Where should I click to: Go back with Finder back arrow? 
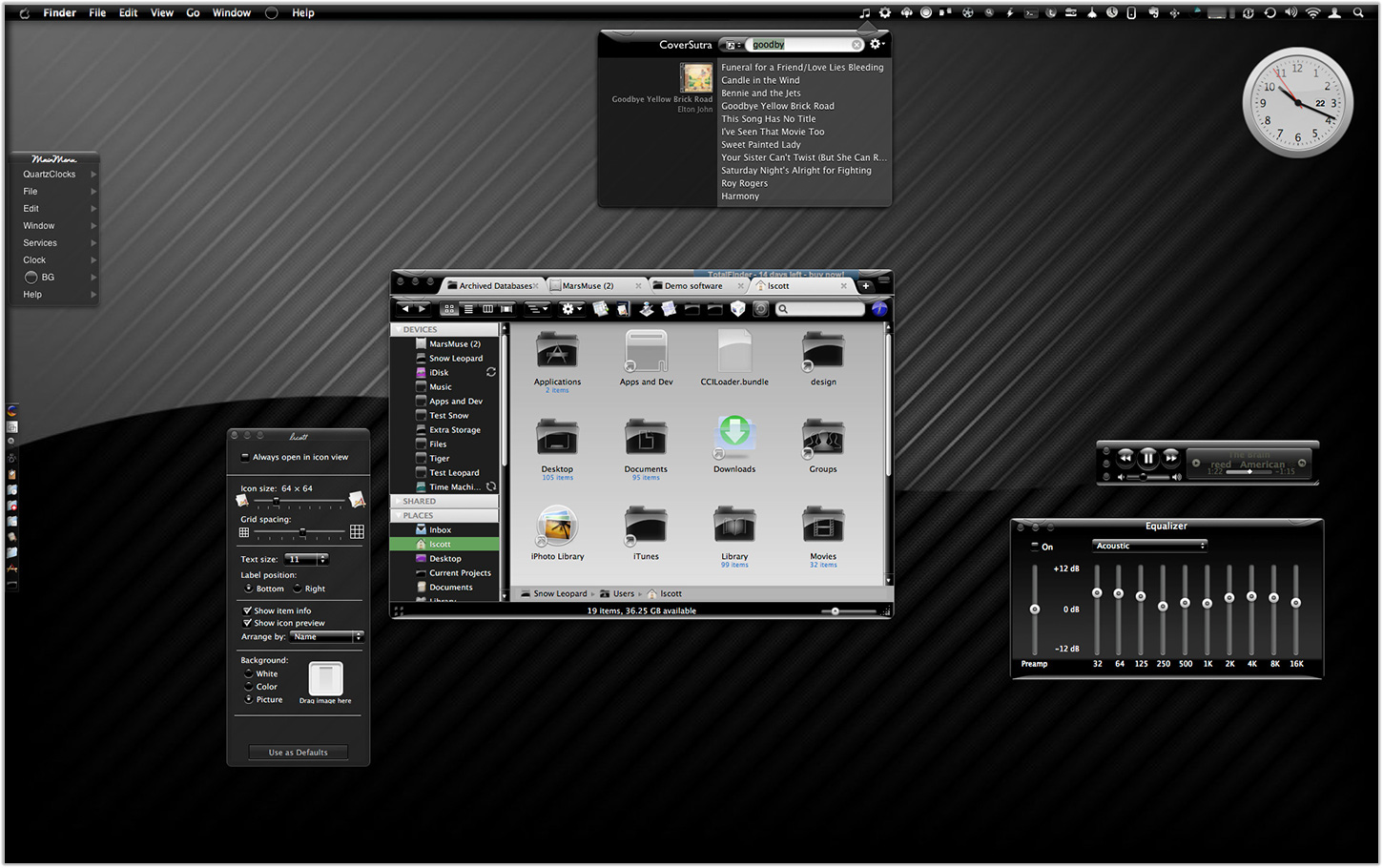point(404,309)
